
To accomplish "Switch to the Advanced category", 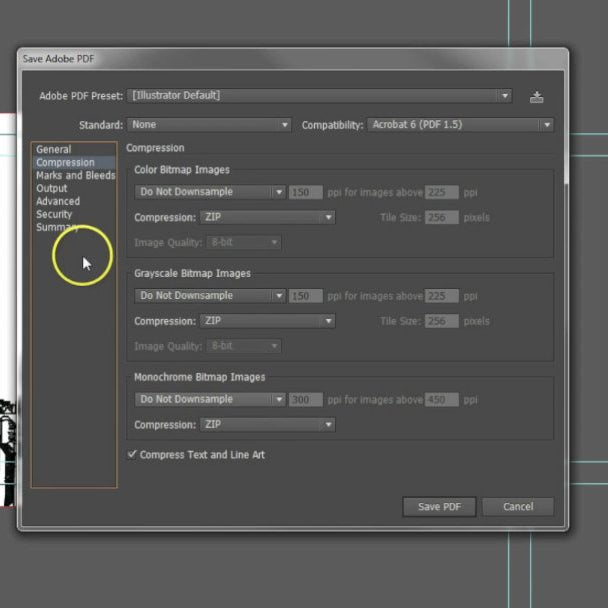I will coord(58,201).
